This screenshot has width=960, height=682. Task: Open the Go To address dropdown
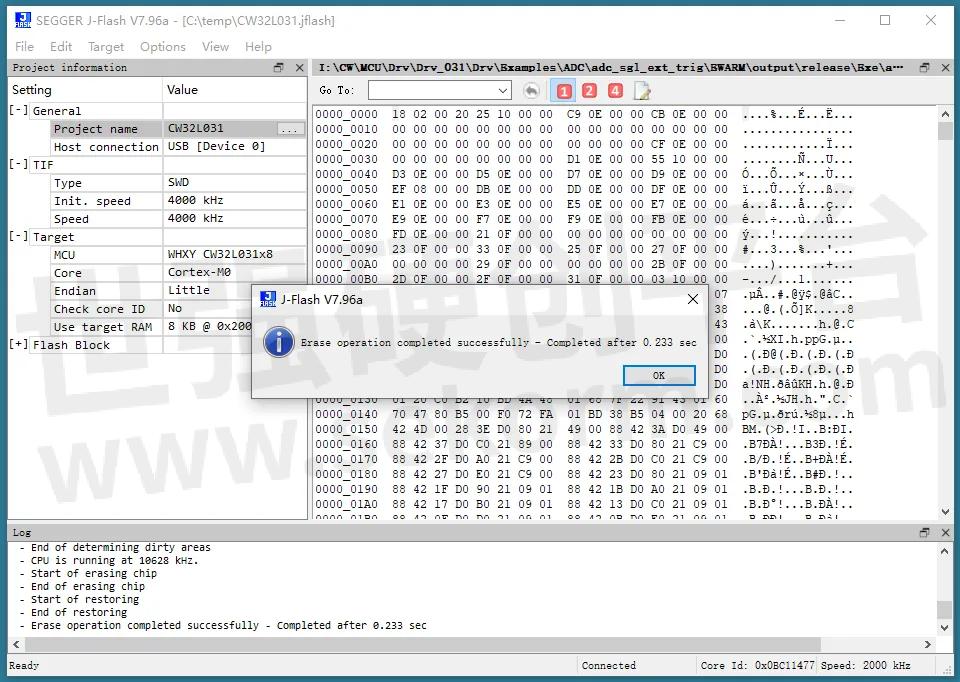click(x=504, y=90)
